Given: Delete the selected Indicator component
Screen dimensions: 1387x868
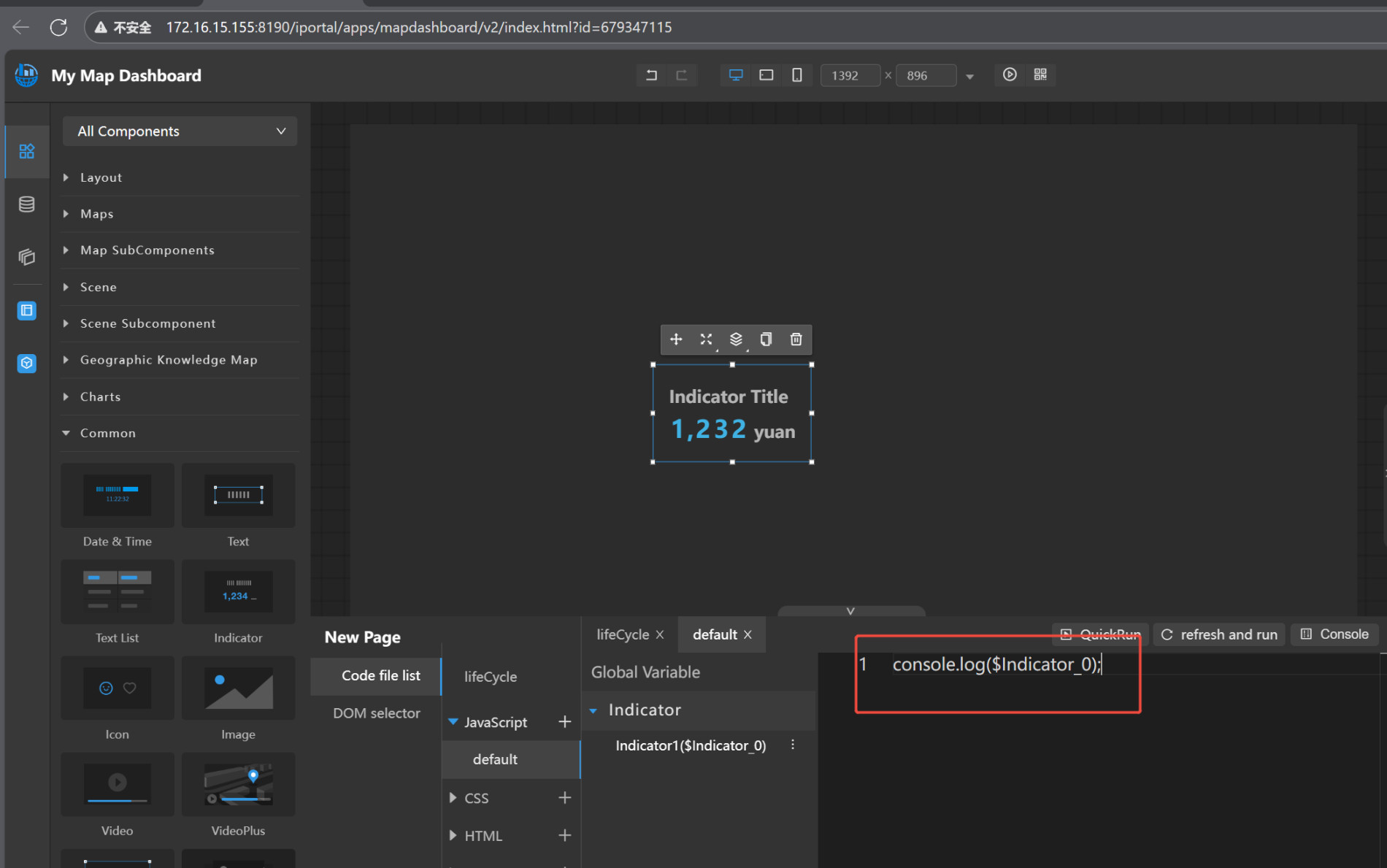Looking at the screenshot, I should (x=796, y=339).
